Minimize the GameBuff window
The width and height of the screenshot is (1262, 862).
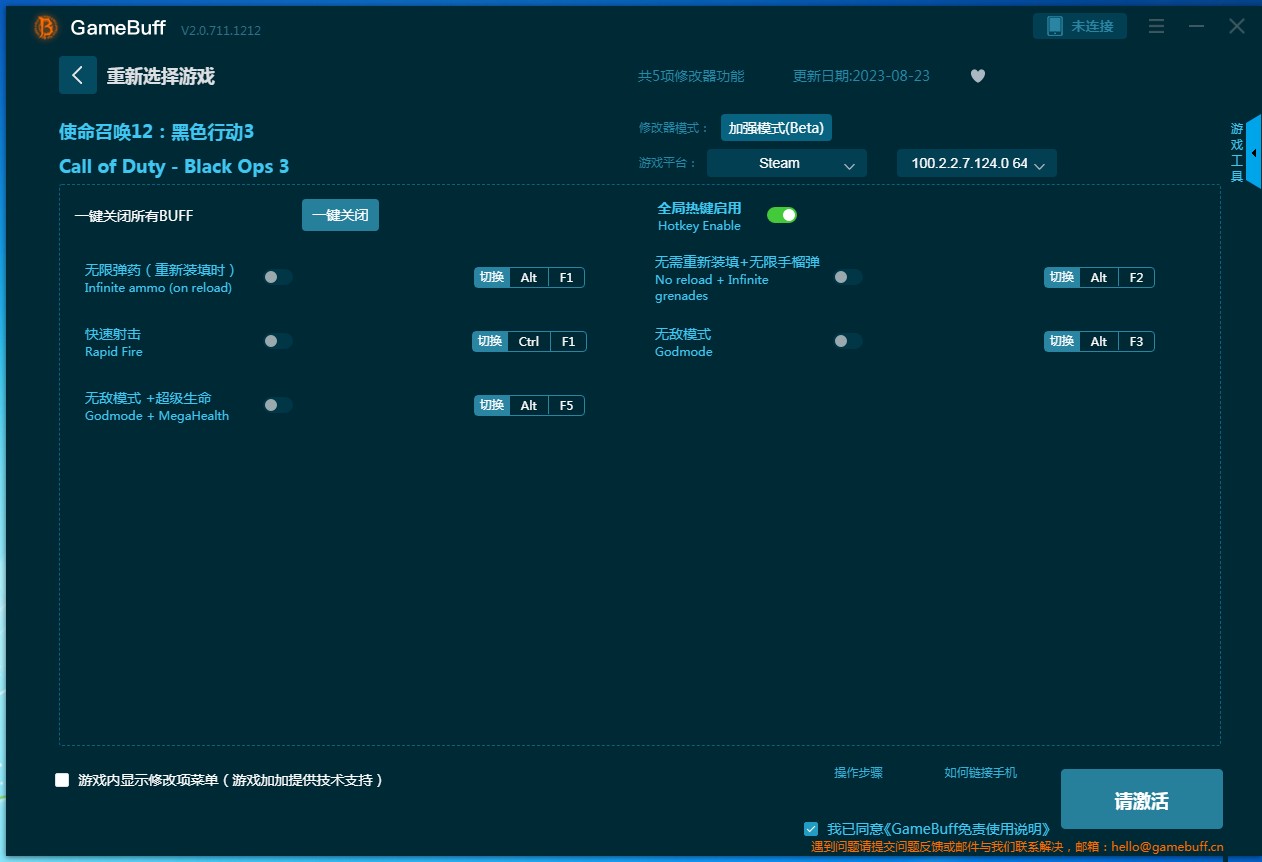(1196, 27)
